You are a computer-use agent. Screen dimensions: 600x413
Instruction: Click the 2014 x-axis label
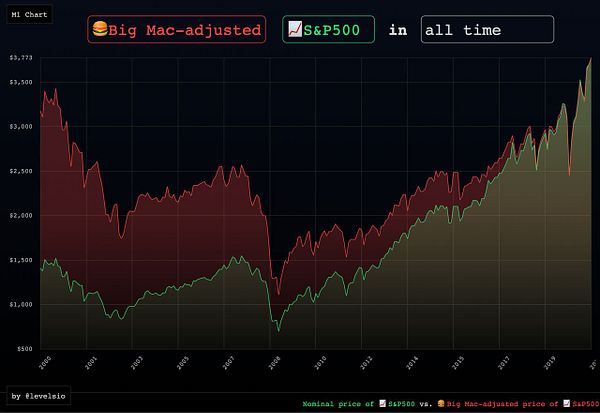point(412,362)
